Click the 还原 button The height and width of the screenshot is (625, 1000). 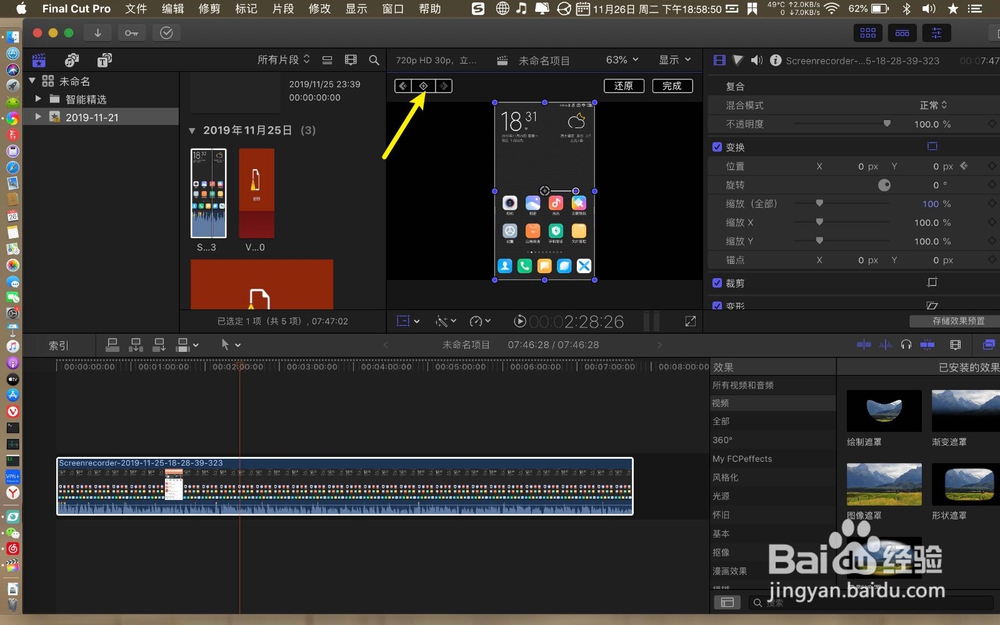click(624, 85)
